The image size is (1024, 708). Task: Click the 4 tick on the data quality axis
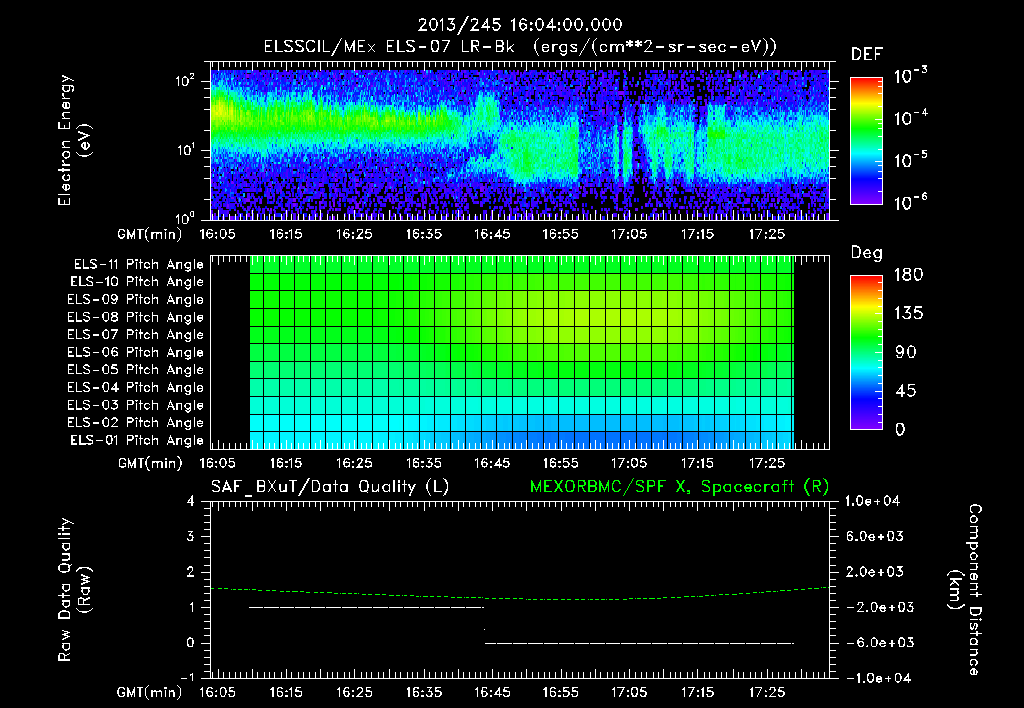click(191, 502)
